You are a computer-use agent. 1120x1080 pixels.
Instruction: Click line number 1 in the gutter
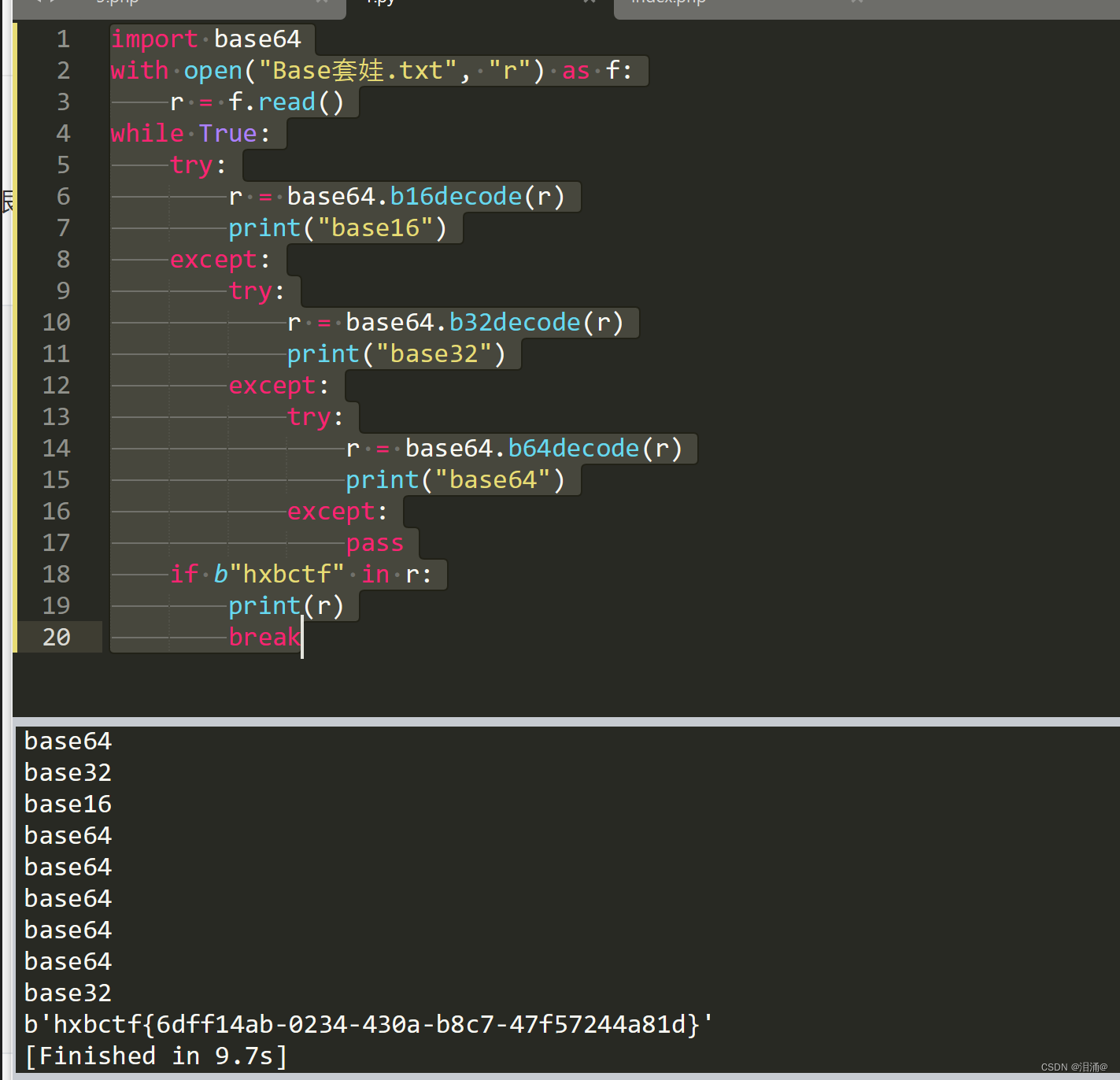click(x=64, y=39)
